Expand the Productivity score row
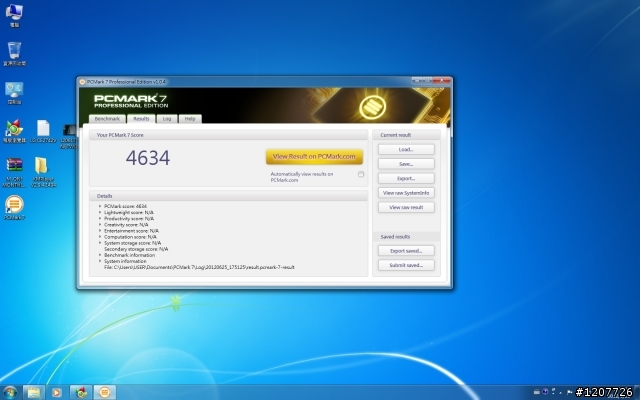 (100, 218)
